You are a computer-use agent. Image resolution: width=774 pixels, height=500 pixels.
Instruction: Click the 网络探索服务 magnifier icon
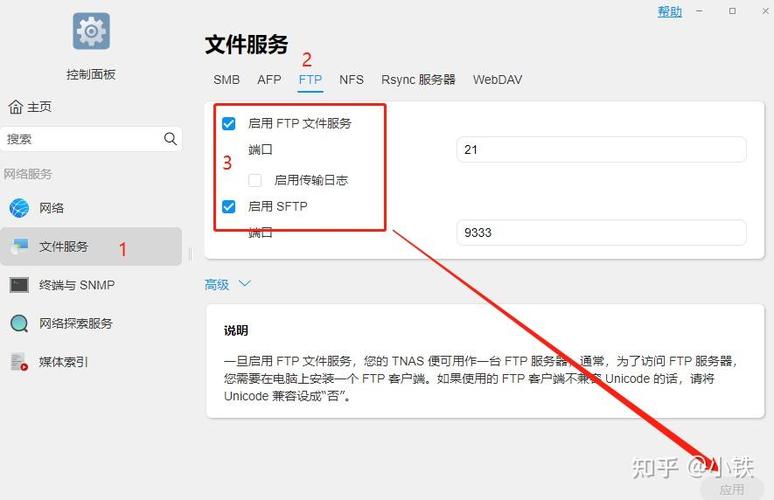pos(19,323)
